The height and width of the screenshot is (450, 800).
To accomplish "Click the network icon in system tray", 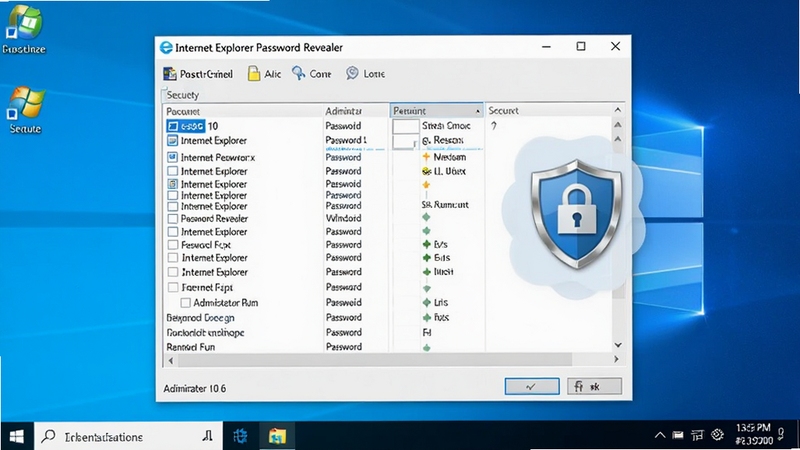I will 697,435.
